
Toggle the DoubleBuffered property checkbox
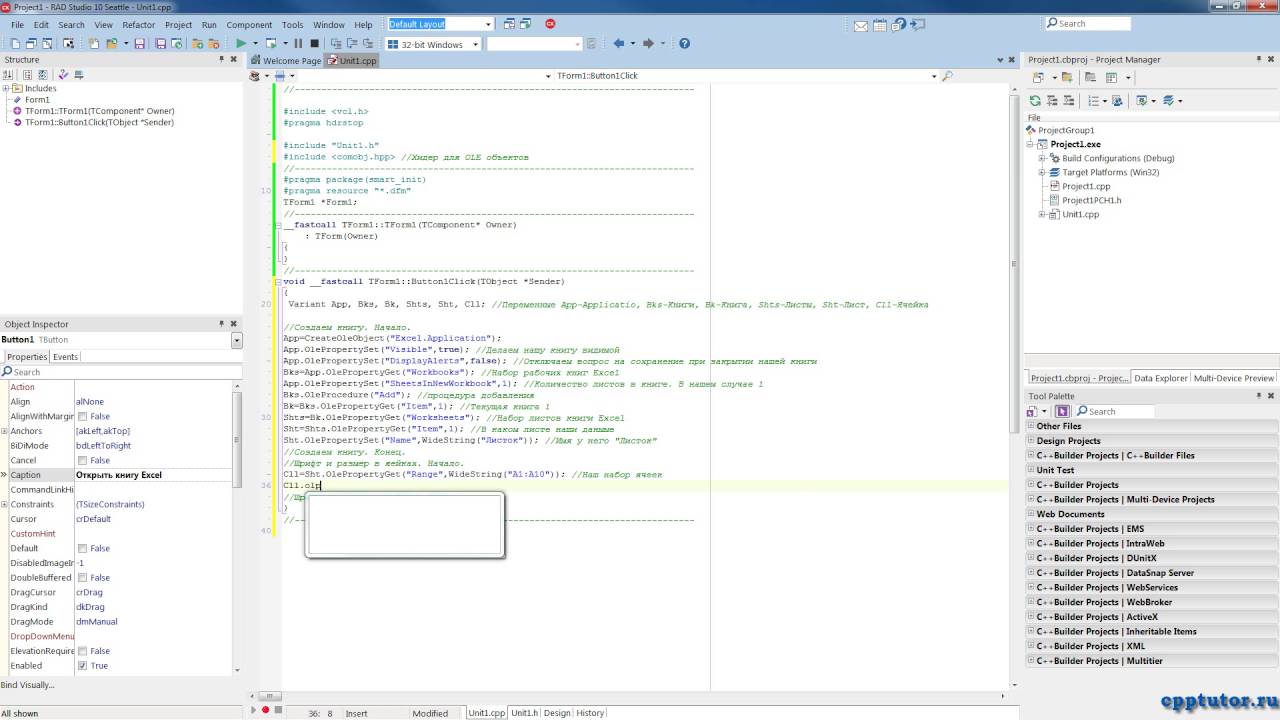click(x=82, y=578)
